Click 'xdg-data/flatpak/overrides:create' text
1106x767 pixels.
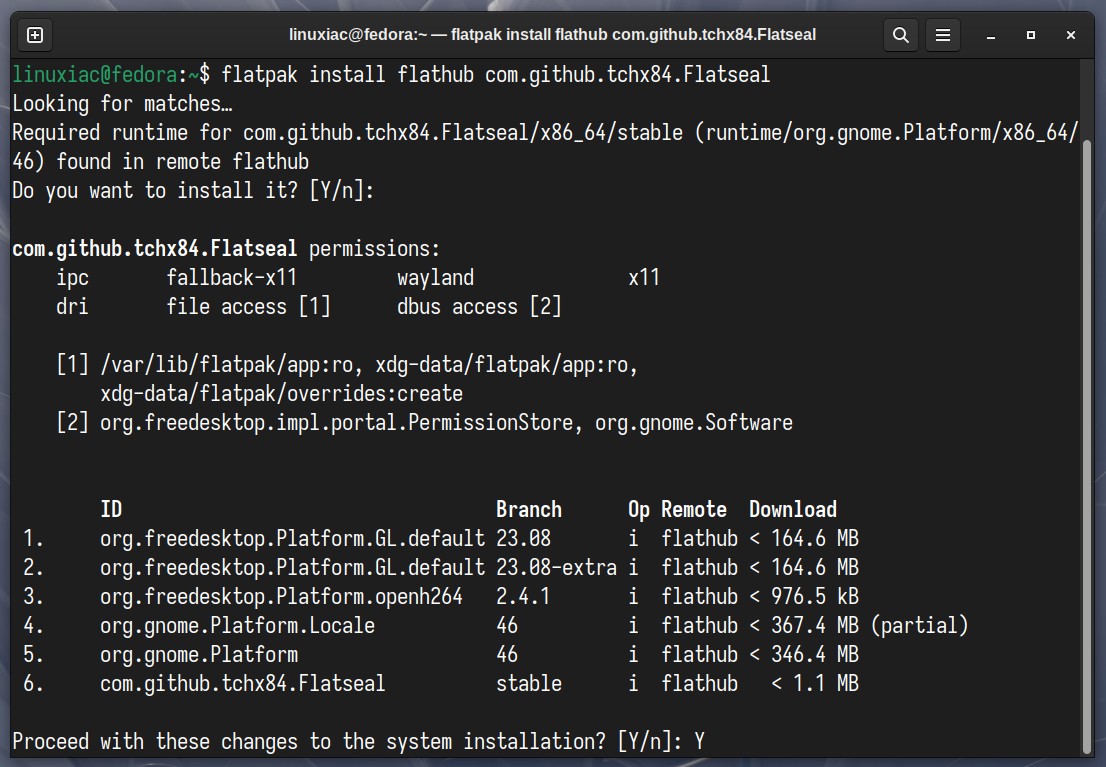tap(281, 394)
